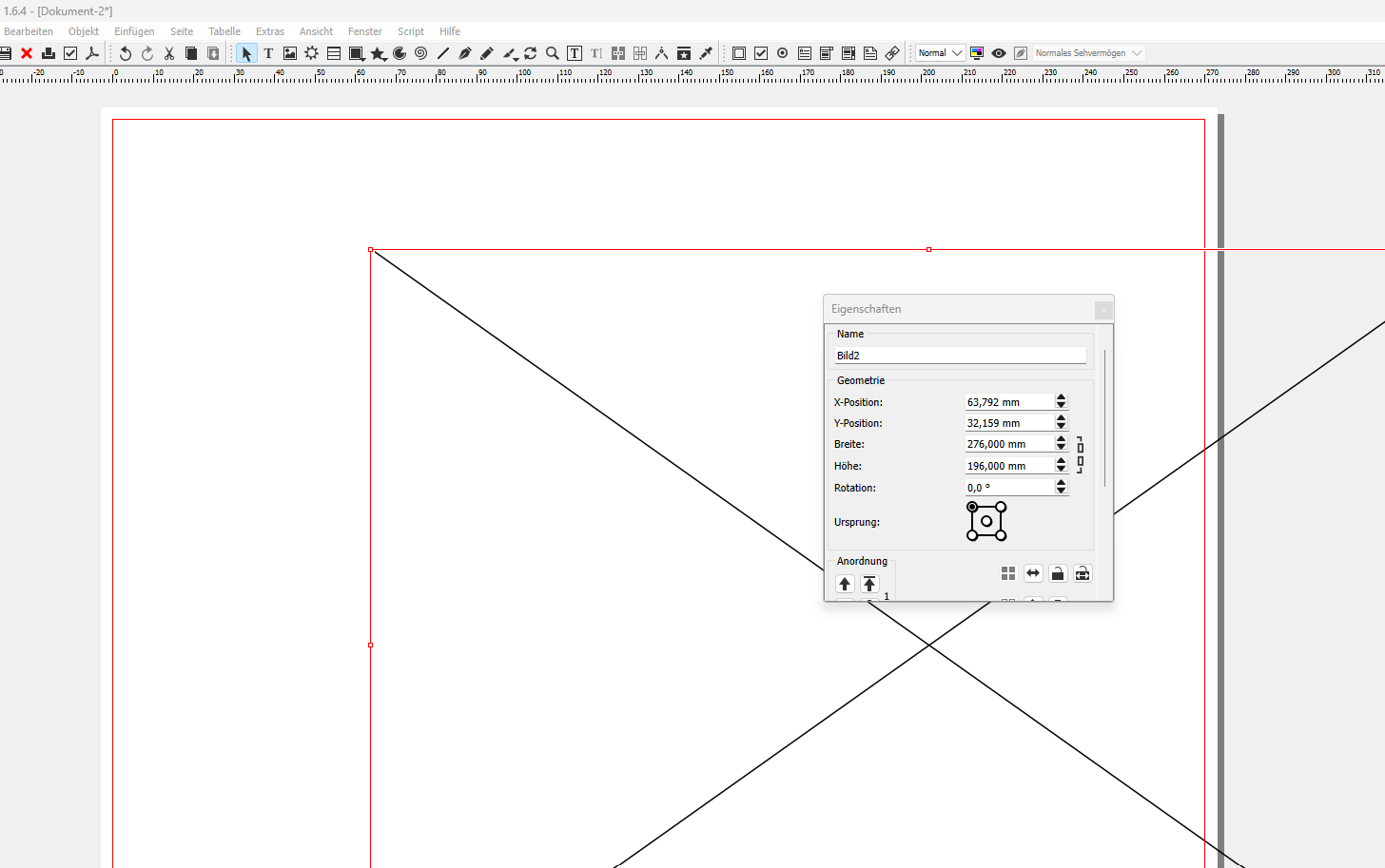Image resolution: width=1385 pixels, height=868 pixels.
Task: Toggle the width-height aspect ratio lock
Action: (1080, 454)
